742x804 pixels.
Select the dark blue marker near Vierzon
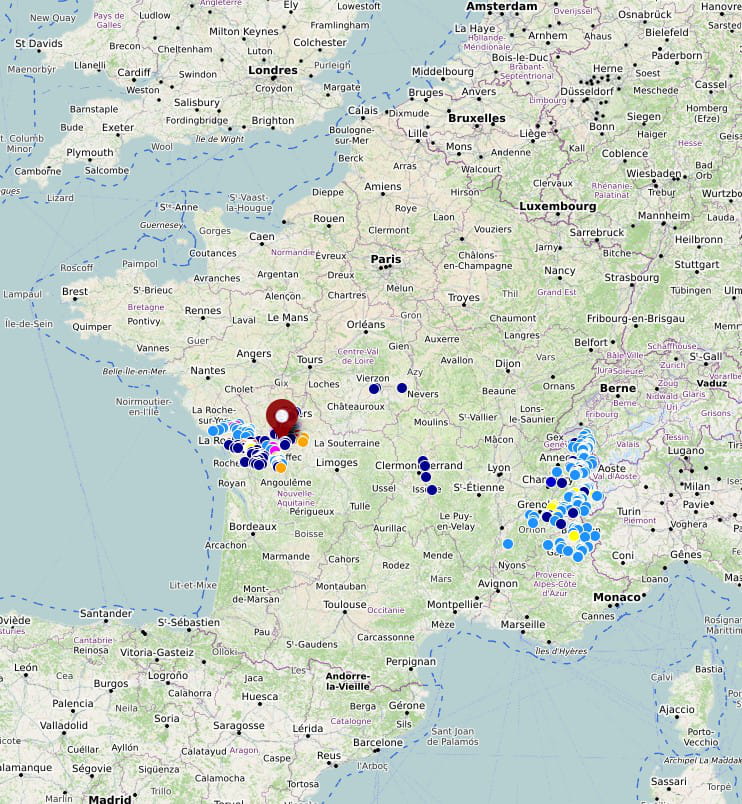(x=375, y=389)
